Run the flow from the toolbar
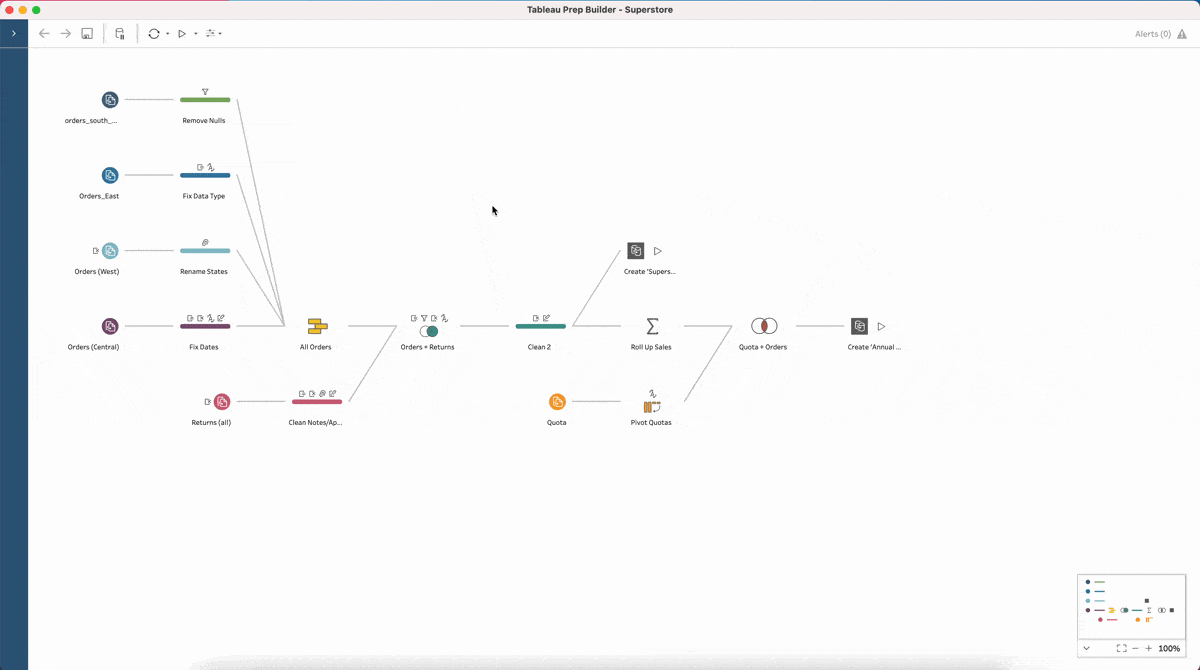 [x=182, y=33]
